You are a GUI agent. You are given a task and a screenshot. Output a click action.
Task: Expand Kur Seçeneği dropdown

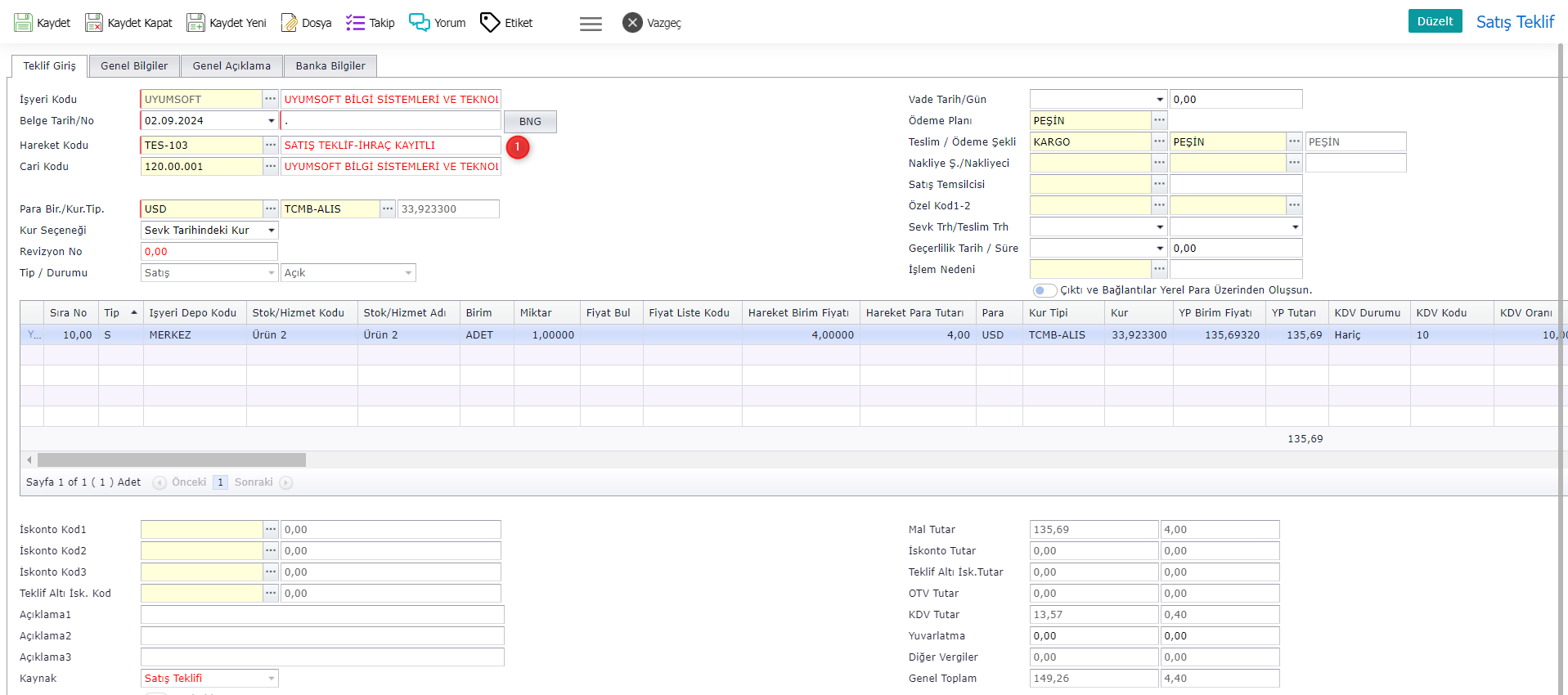pyautogui.click(x=272, y=230)
